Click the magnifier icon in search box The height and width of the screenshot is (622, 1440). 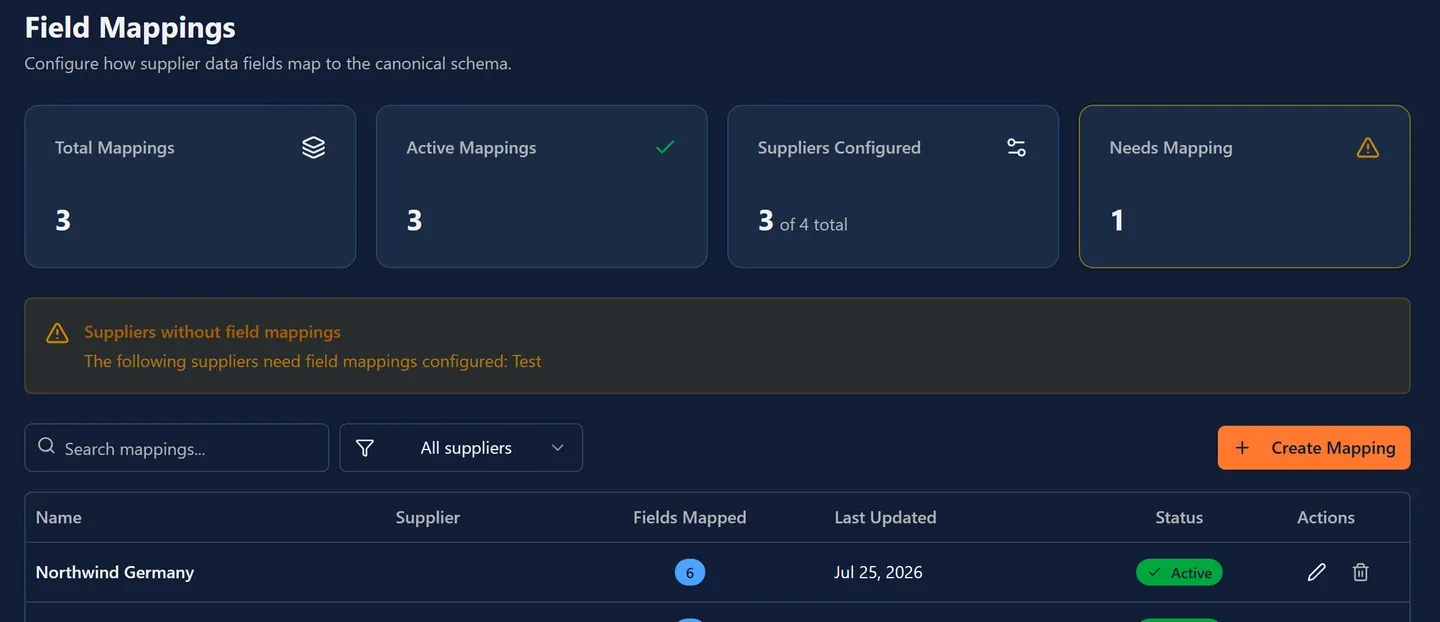pyautogui.click(x=46, y=447)
